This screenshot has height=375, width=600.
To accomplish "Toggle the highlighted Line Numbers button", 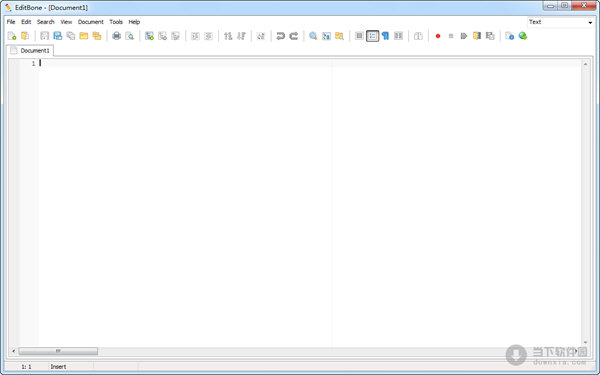I will point(372,36).
